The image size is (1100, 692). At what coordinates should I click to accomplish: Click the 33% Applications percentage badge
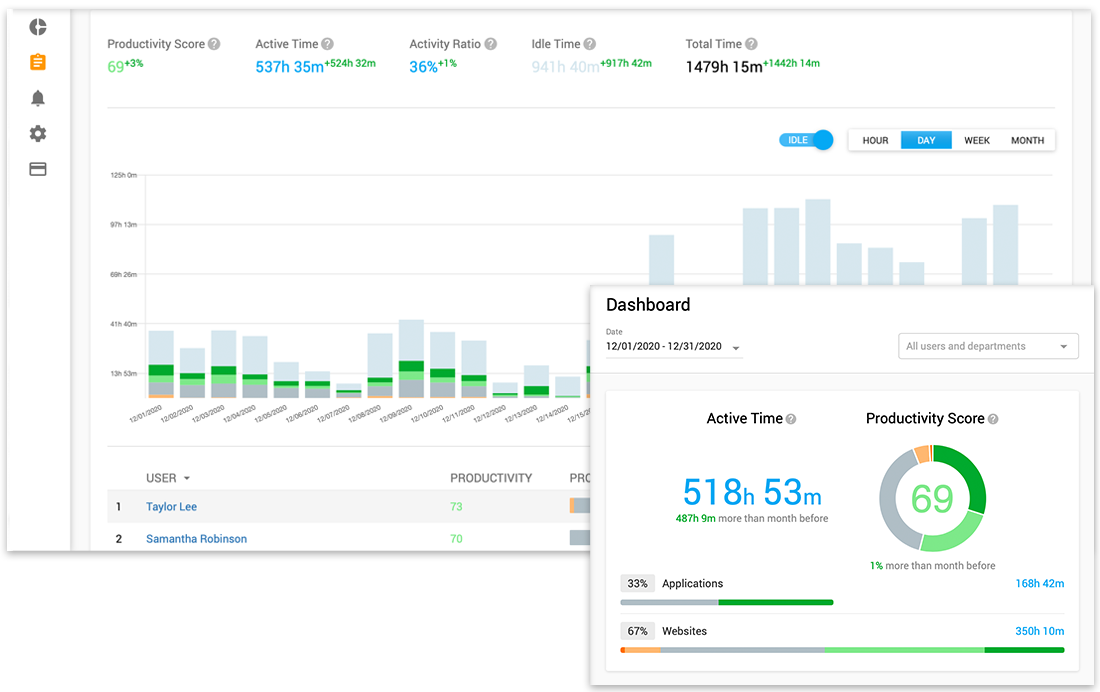[x=637, y=583]
